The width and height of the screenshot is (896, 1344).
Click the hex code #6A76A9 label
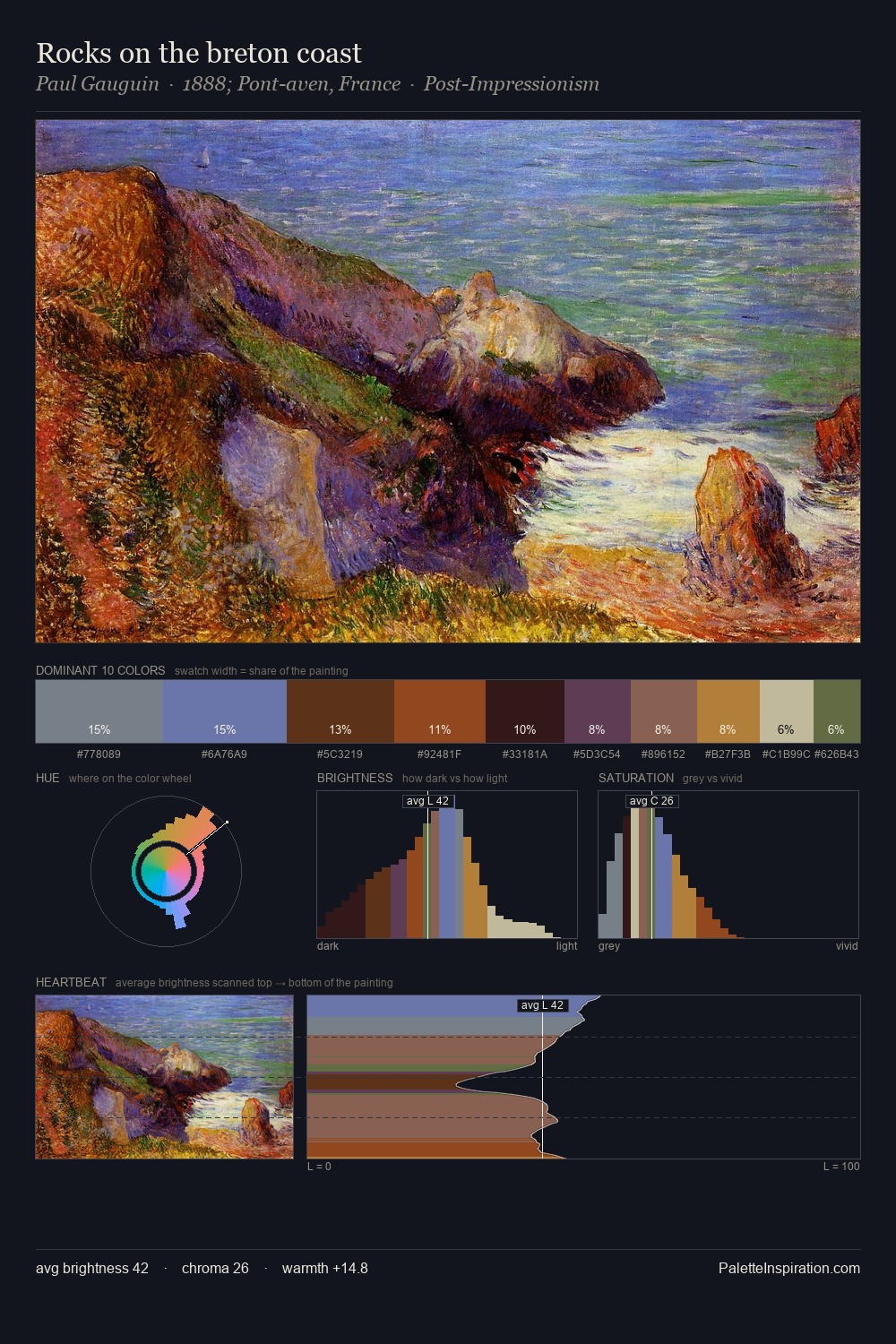pos(224,754)
